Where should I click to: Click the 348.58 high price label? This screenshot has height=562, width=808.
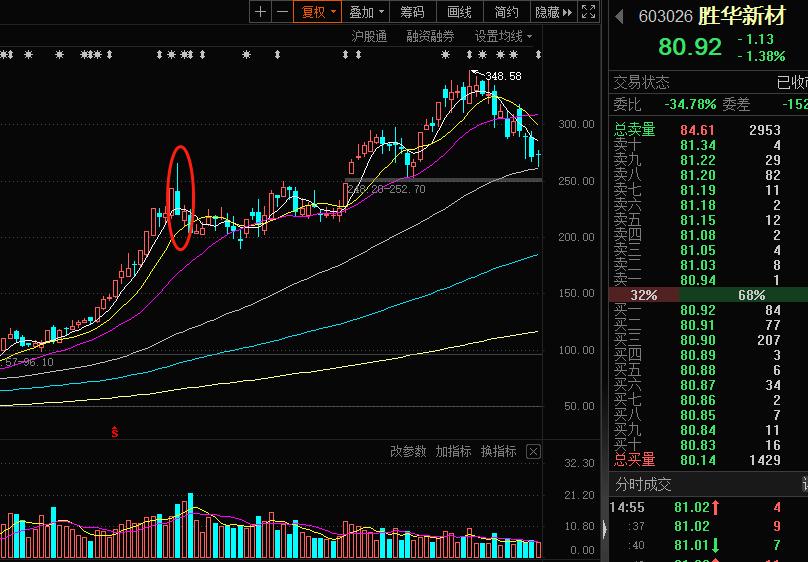pyautogui.click(x=503, y=76)
